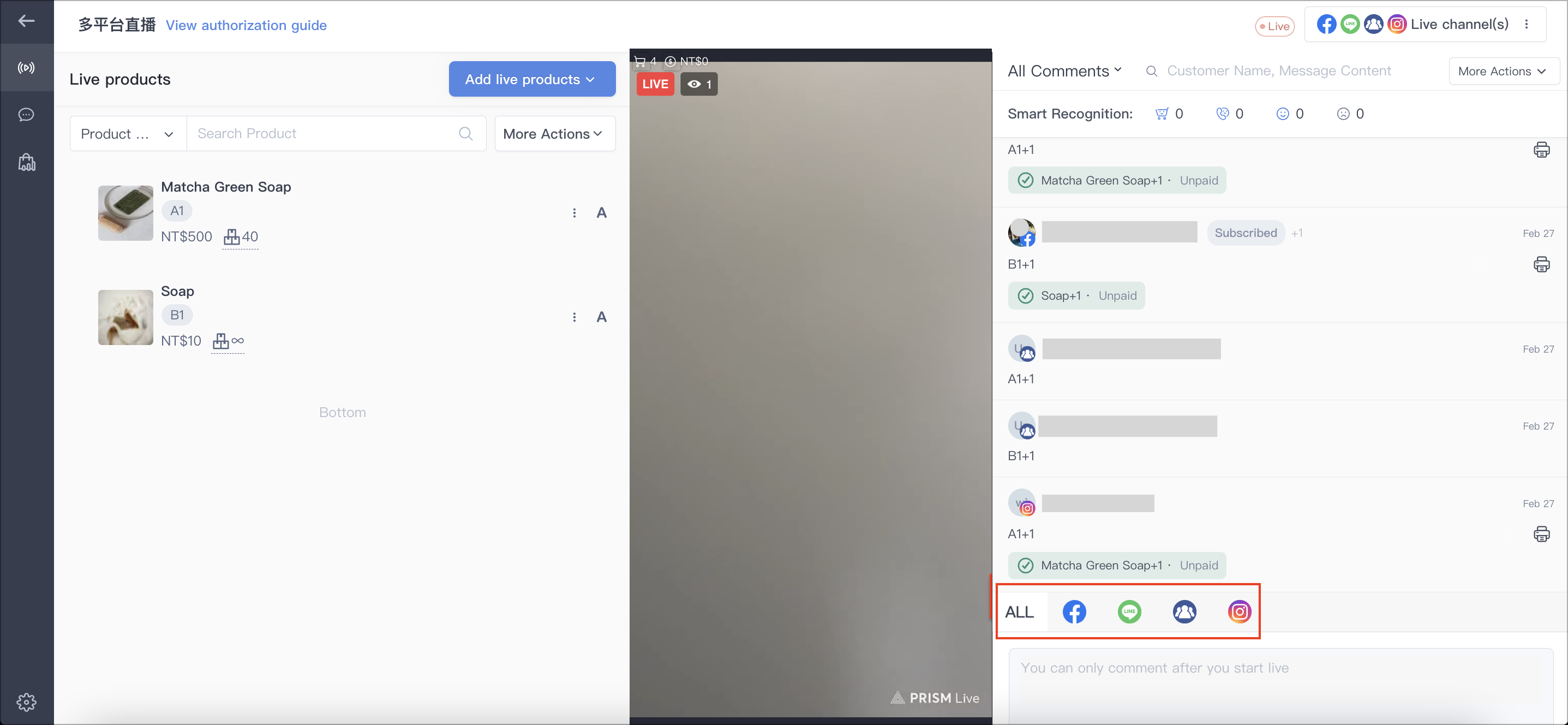This screenshot has width=1568, height=725.
Task: Click the A1 keyword tag
Action: point(177,211)
